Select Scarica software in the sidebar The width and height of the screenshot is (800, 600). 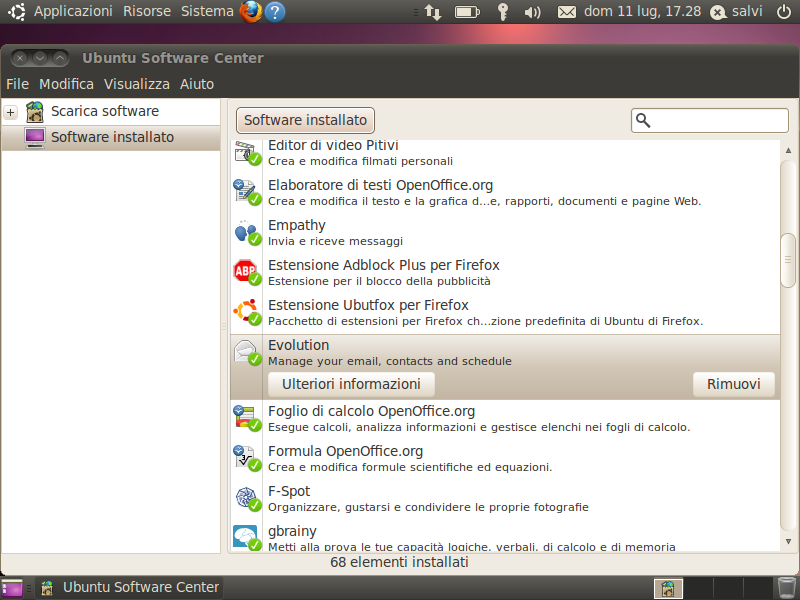[x=111, y=112]
